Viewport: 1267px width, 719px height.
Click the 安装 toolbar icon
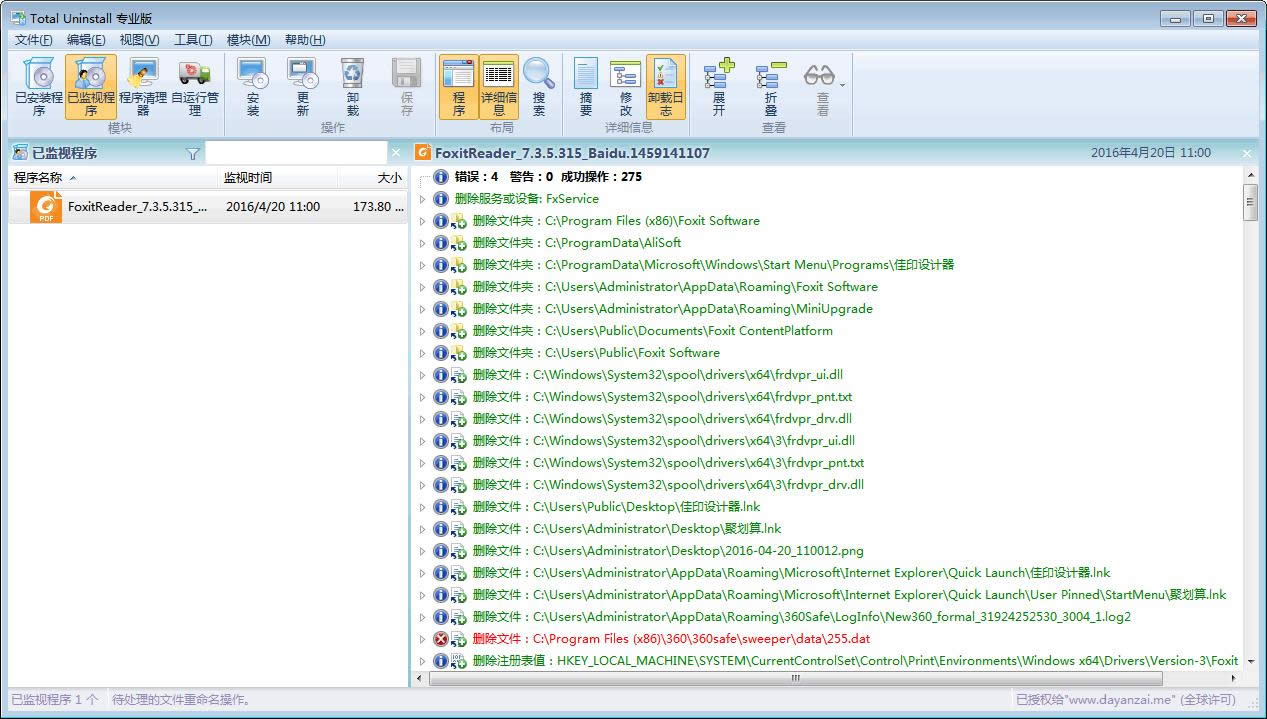(252, 86)
